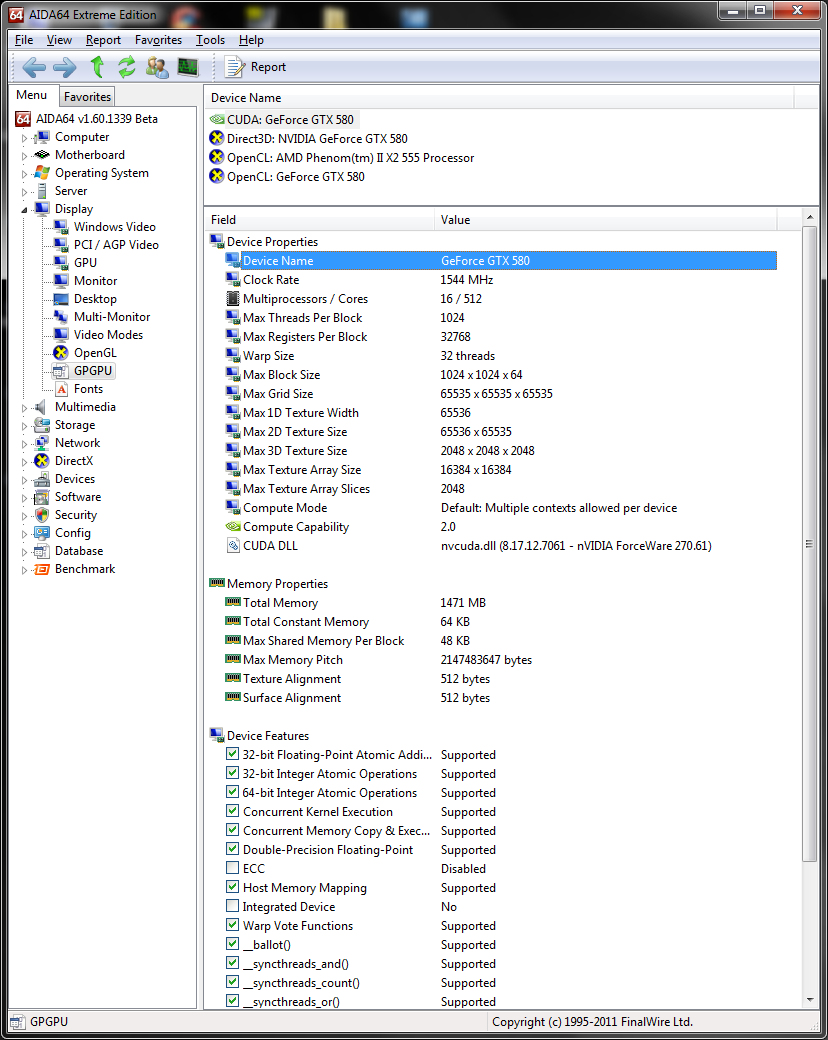Click the Network icon in the tree
The height and width of the screenshot is (1040, 828).
pos(42,442)
